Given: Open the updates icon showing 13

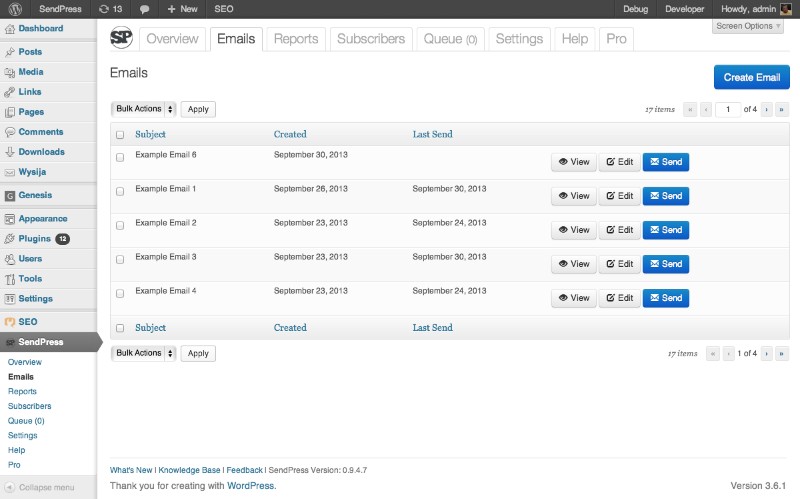Looking at the screenshot, I should point(110,9).
